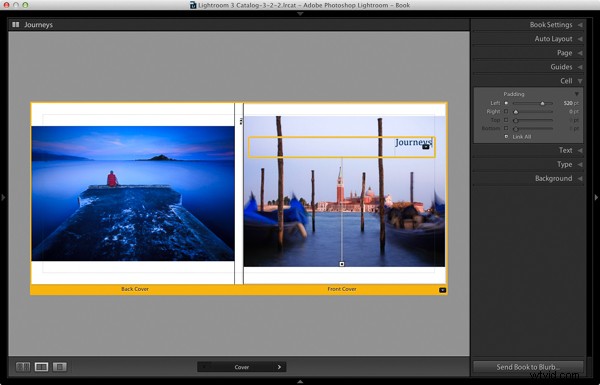Toggle Link All padding checkbox
Viewport: 600px width, 385px height.
point(506,137)
